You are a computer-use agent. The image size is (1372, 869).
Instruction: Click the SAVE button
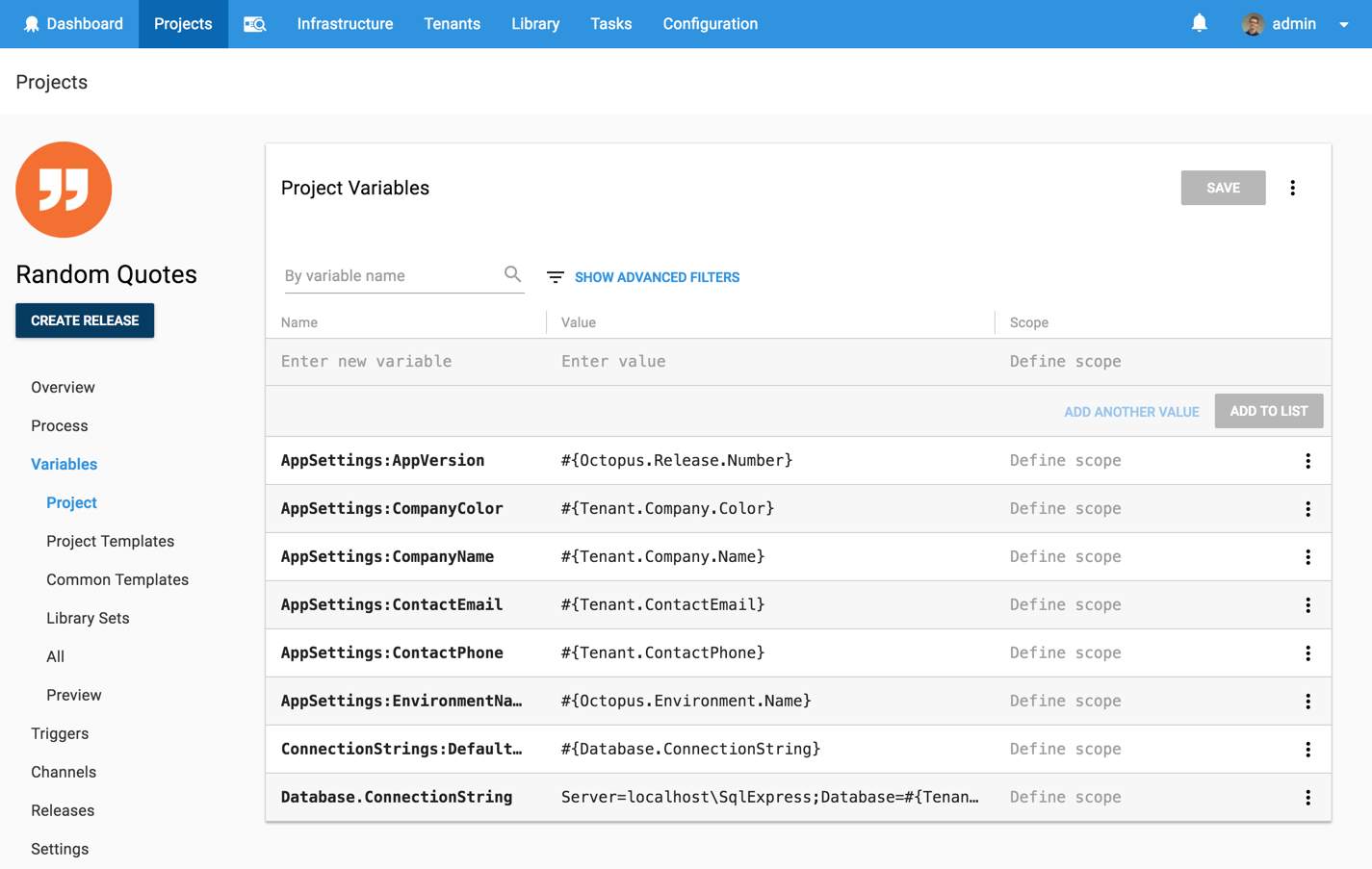click(x=1223, y=188)
